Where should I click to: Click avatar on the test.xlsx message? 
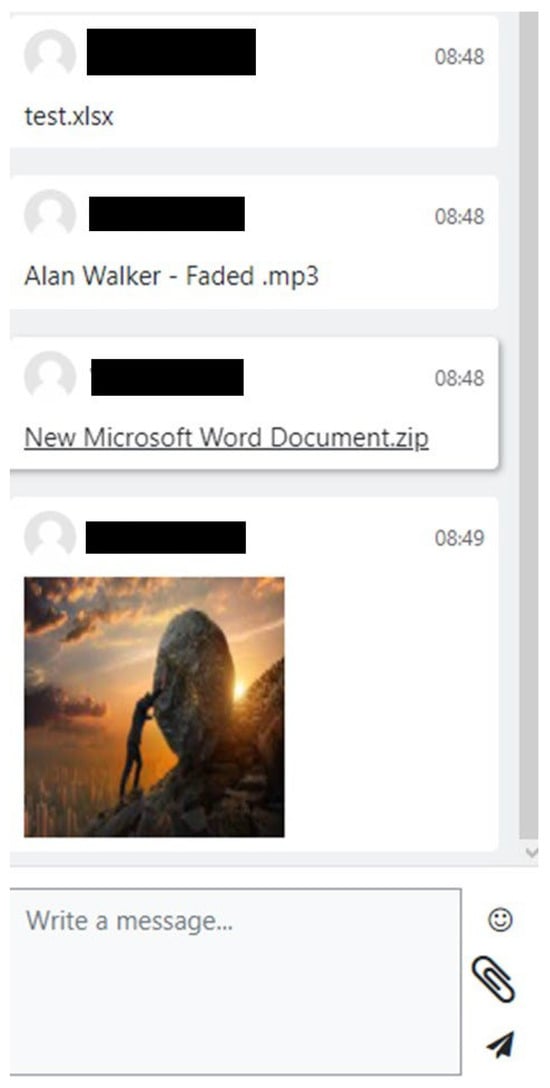click(x=49, y=55)
